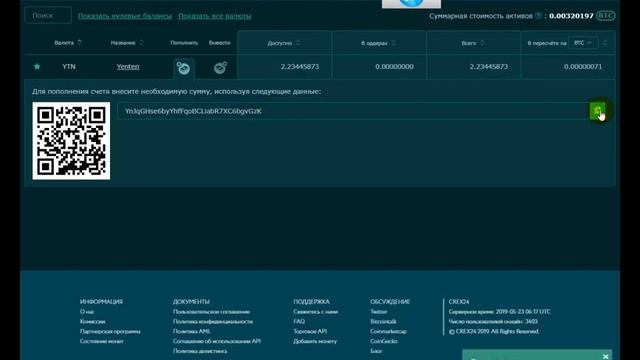This screenshot has width=640, height=360.
Task: Click the total asset value 0.00320197
Action: point(571,16)
